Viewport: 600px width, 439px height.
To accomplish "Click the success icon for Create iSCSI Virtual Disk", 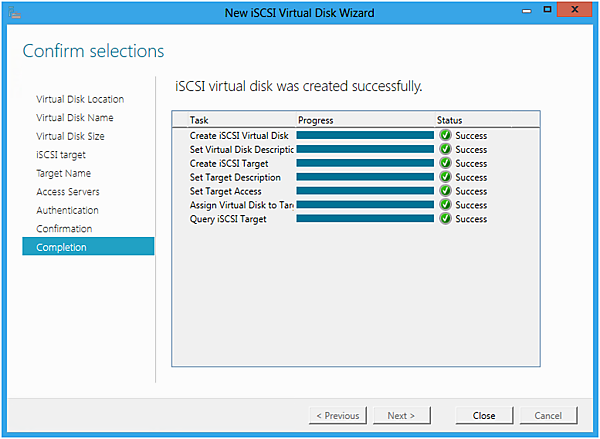I will [445, 135].
